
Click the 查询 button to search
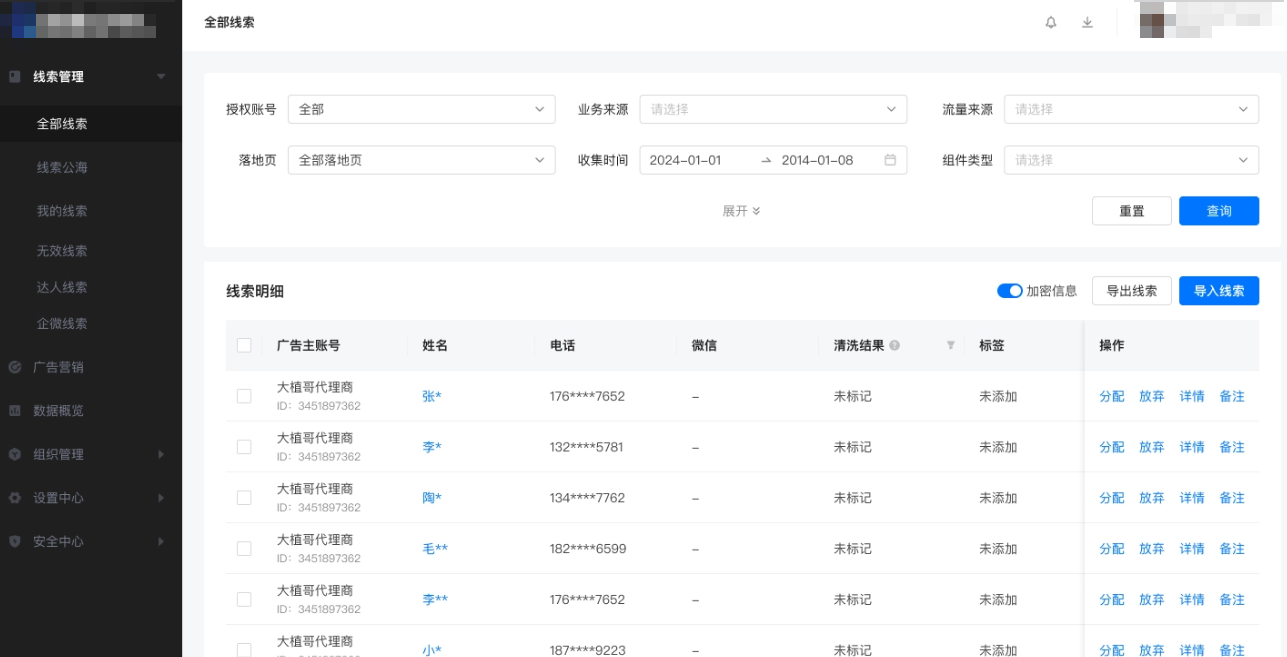(1219, 210)
